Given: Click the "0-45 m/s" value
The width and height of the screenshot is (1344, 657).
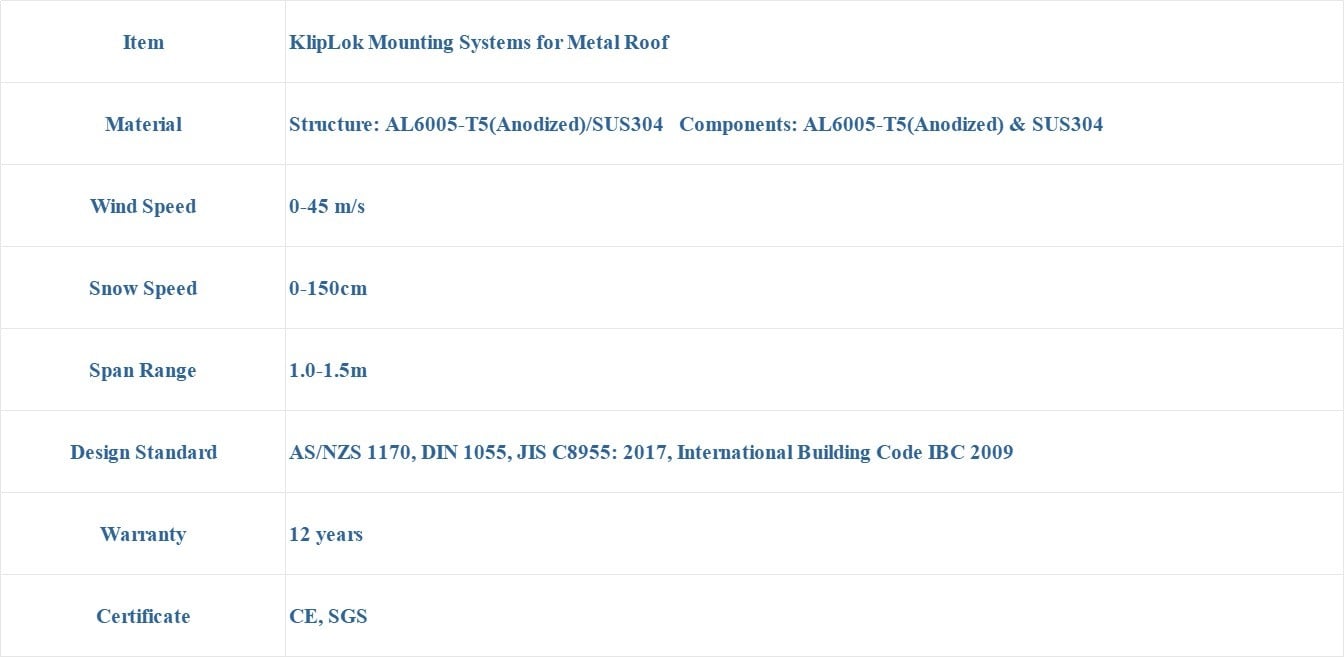Looking at the screenshot, I should (327, 206).
